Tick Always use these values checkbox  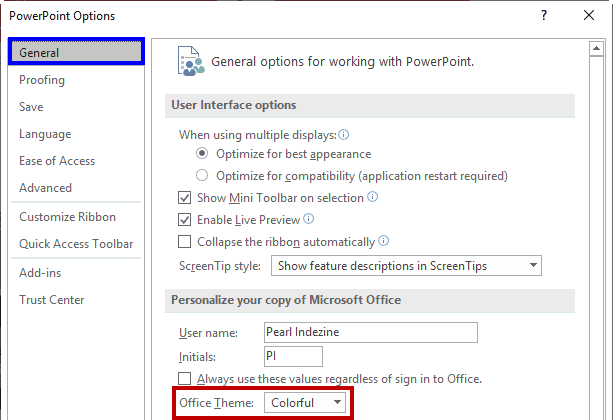click(x=185, y=379)
